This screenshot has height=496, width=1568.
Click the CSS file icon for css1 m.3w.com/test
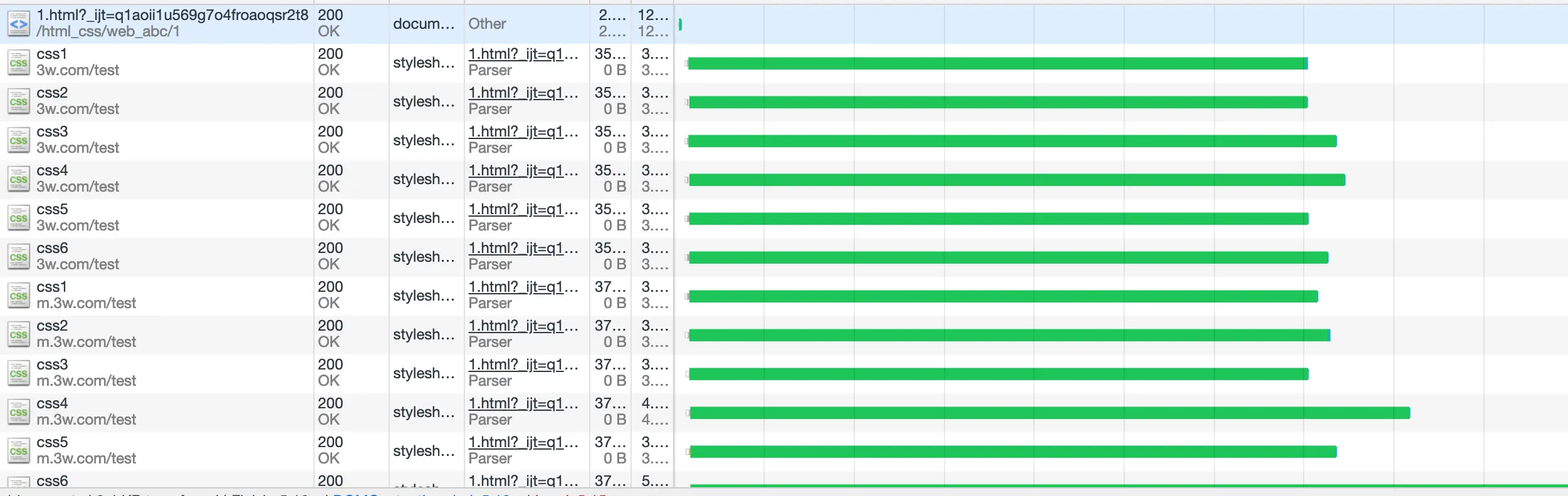click(18, 296)
